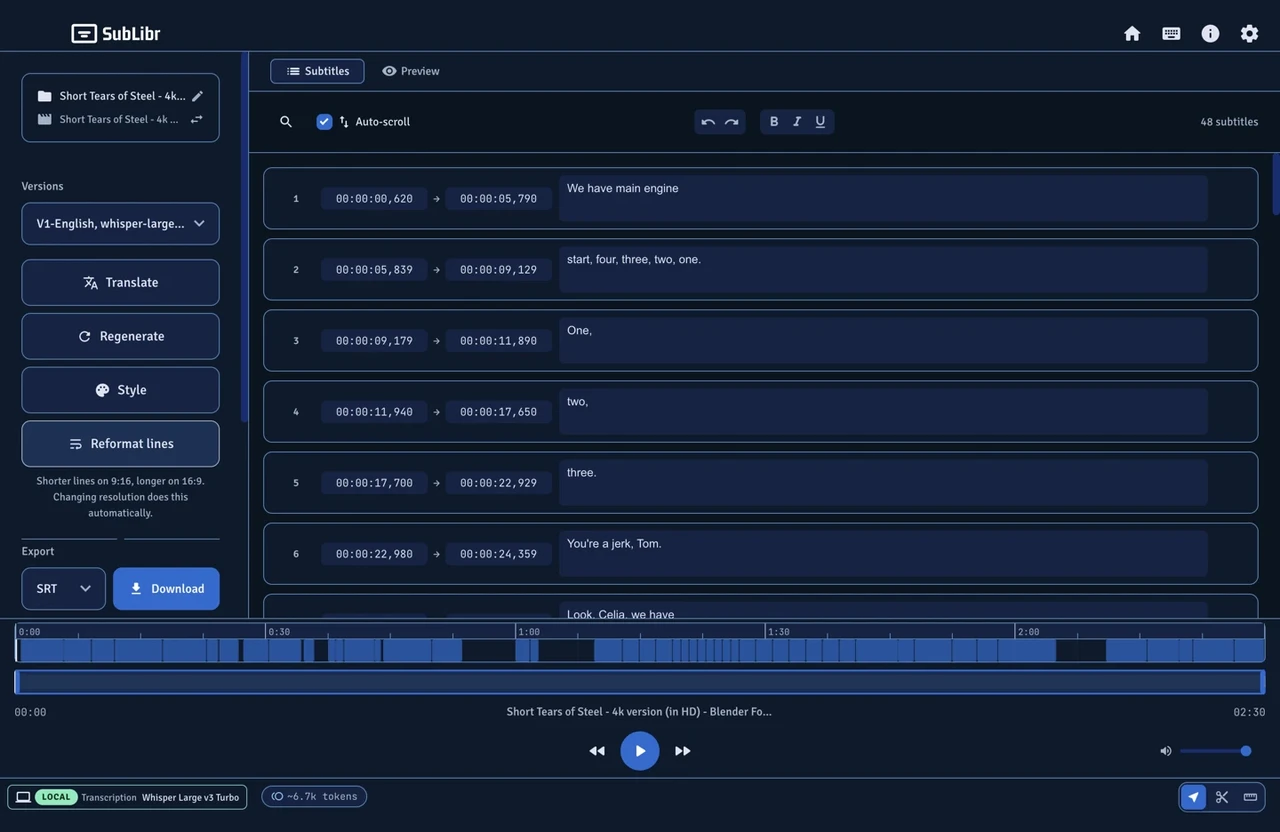Apply italic formatting with the I icon
The width and height of the screenshot is (1280, 832).
pyautogui.click(x=797, y=122)
